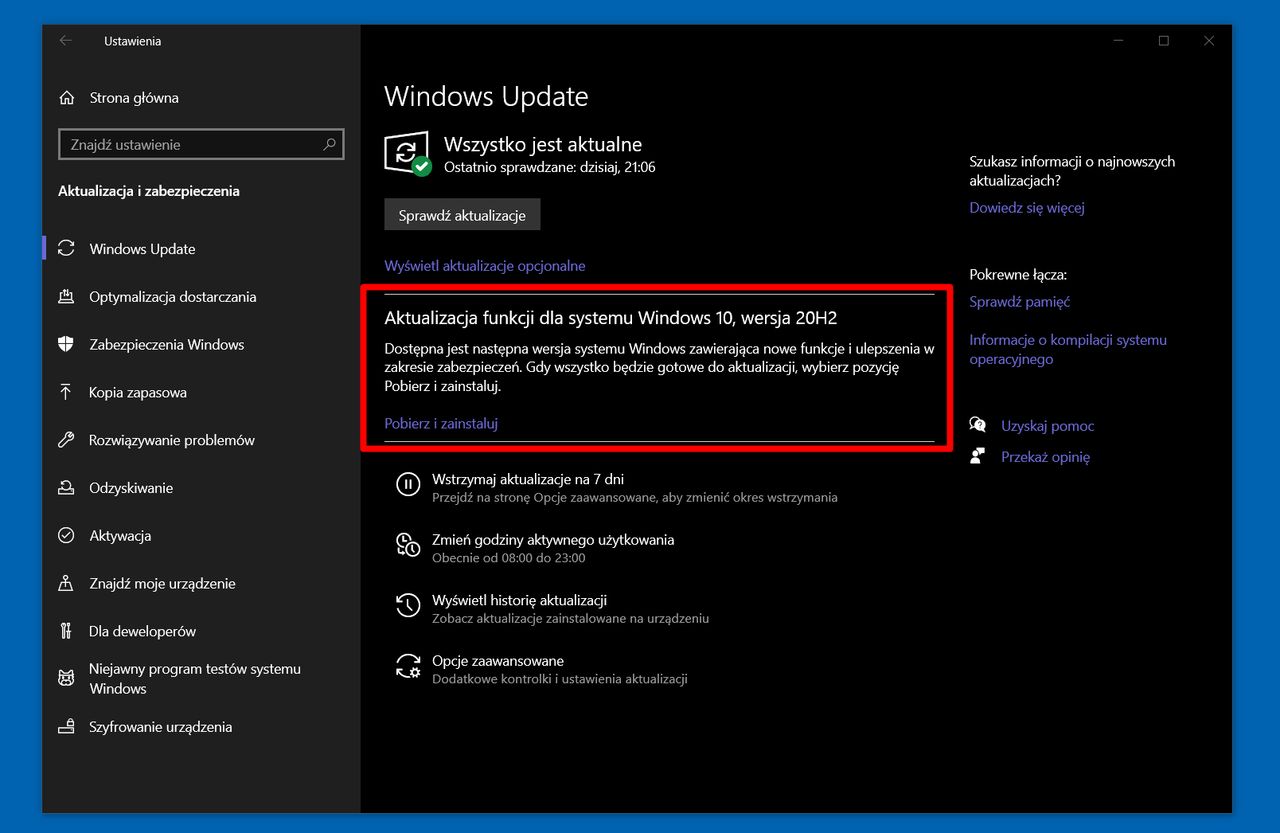Screen dimensions: 1280x833
Task: Focus the Znajdź ustawienie search field
Action: (201, 145)
